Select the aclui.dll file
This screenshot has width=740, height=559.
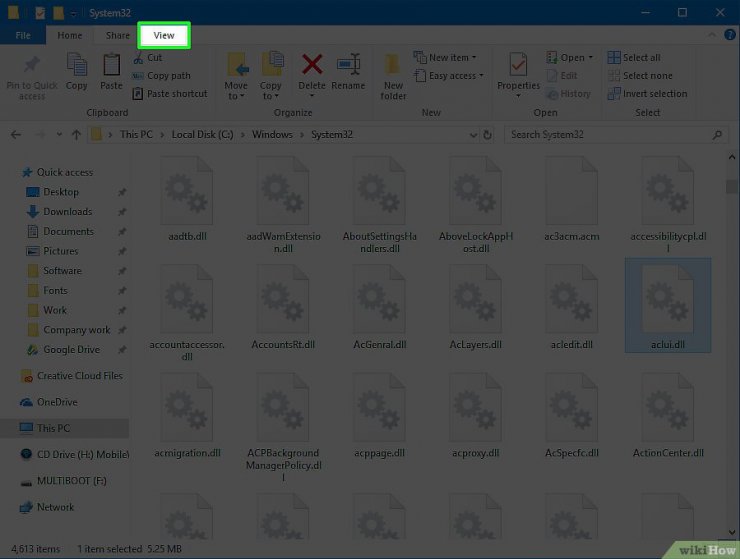(668, 305)
